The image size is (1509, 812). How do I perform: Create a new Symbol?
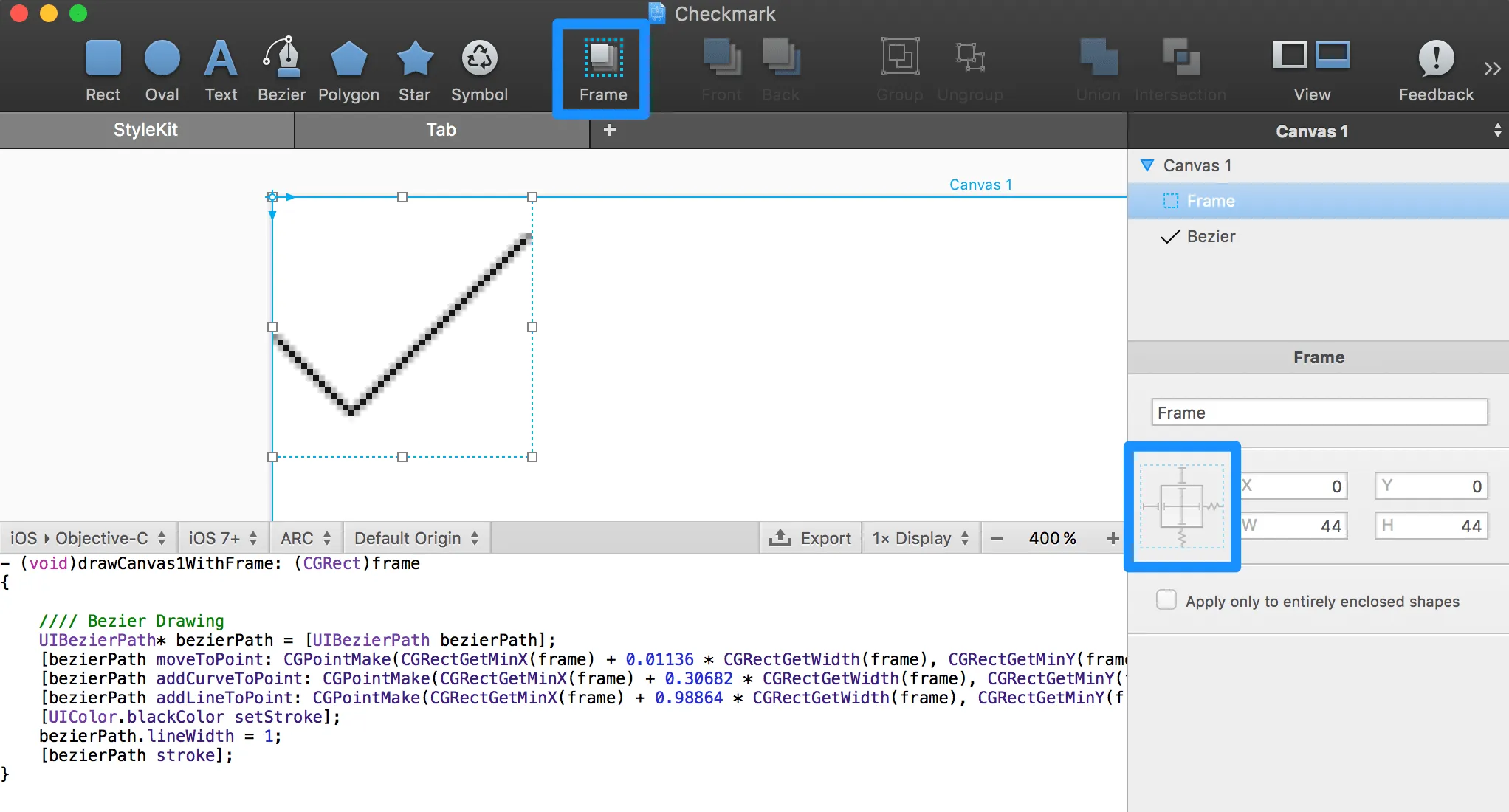[x=478, y=66]
